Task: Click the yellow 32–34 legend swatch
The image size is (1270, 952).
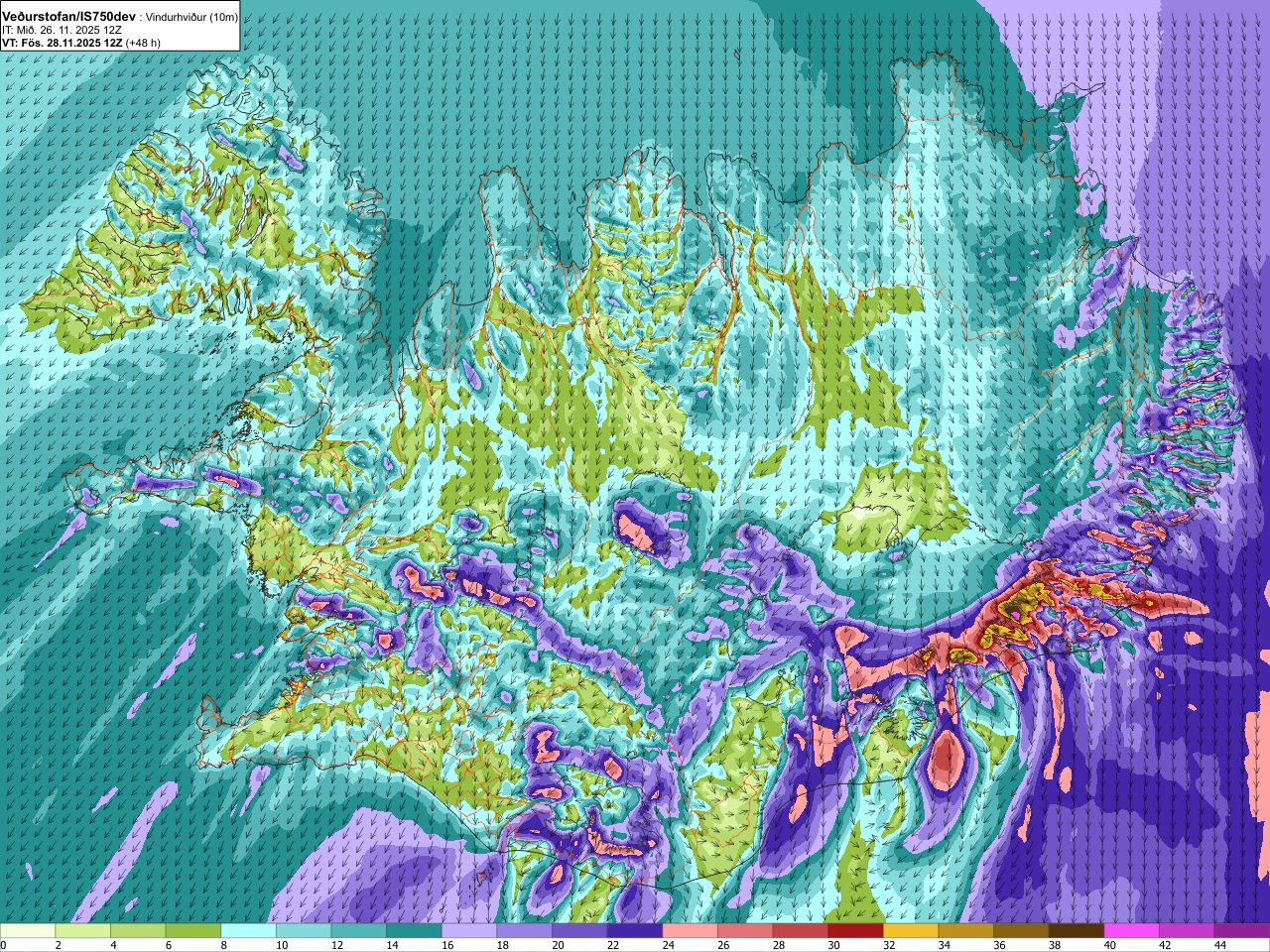Action: click(911, 931)
